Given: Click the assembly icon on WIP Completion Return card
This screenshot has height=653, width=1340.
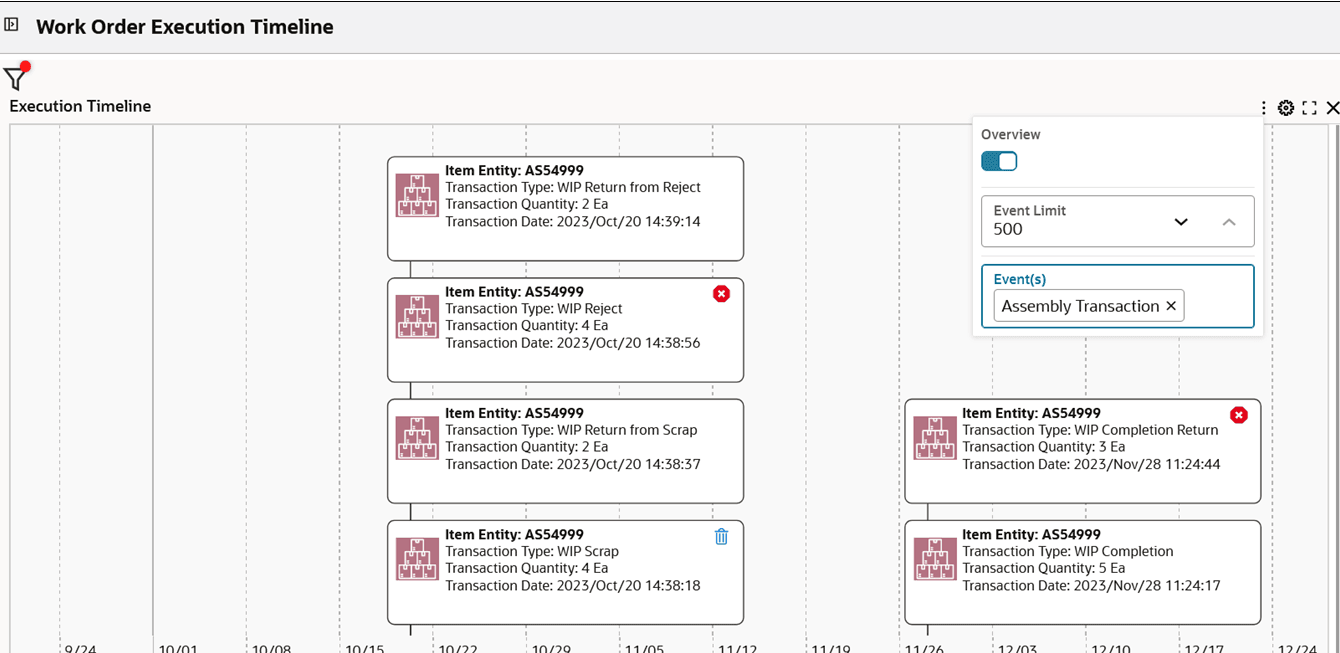Looking at the screenshot, I should (x=934, y=437).
